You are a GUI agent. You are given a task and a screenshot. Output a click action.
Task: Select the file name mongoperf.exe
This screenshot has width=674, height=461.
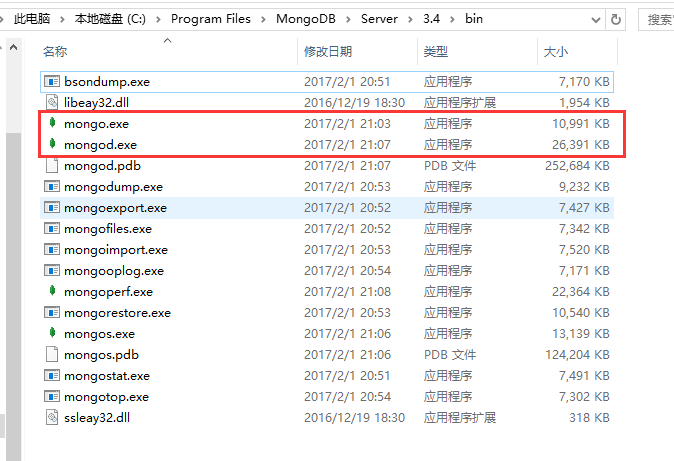[x=108, y=292]
